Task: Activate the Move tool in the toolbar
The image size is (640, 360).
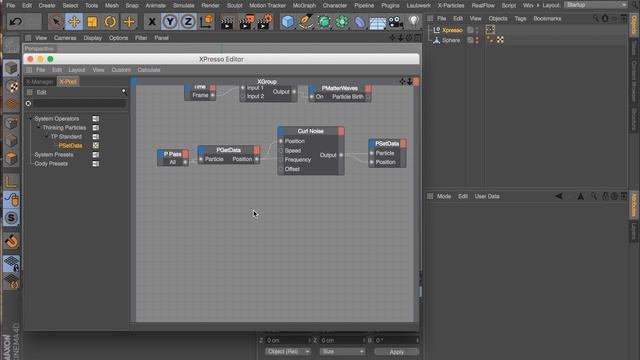Action: point(74,22)
